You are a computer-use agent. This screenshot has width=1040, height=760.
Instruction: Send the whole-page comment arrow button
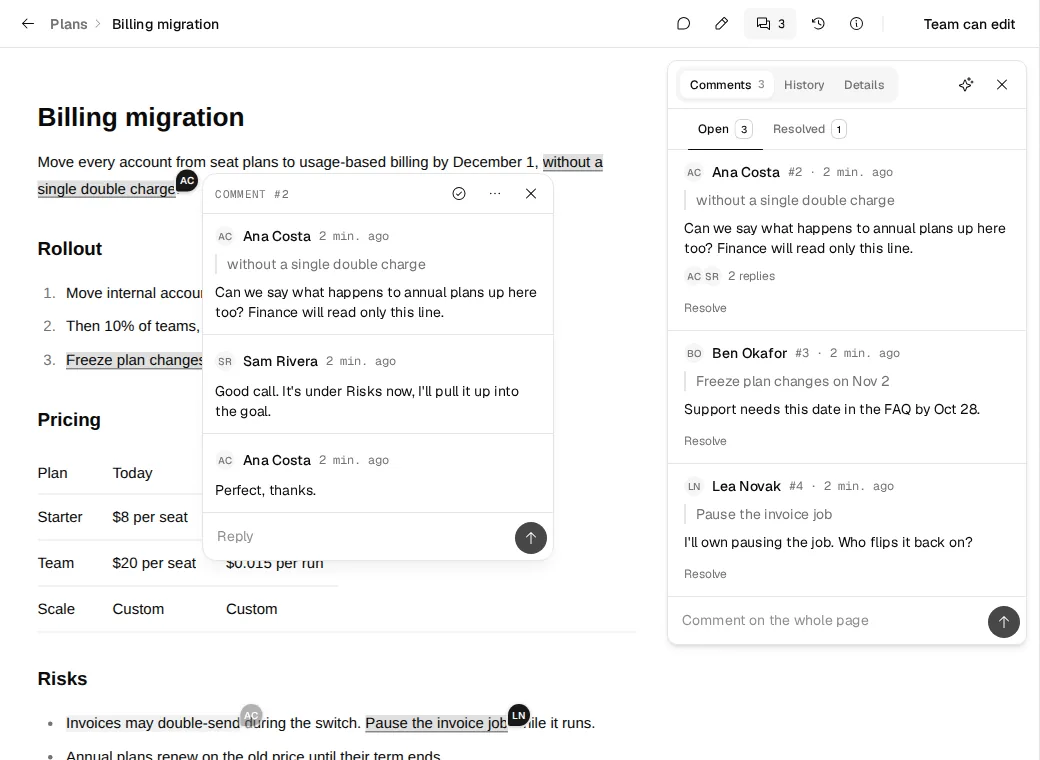coord(1004,622)
